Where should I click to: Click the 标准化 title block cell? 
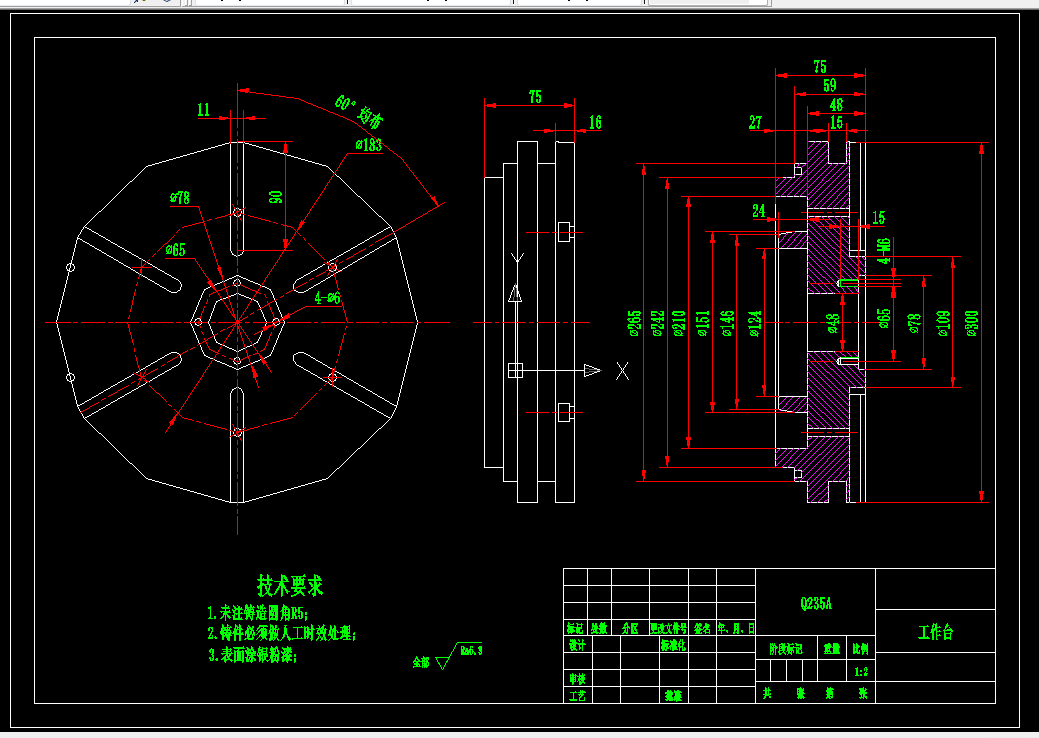click(673, 645)
